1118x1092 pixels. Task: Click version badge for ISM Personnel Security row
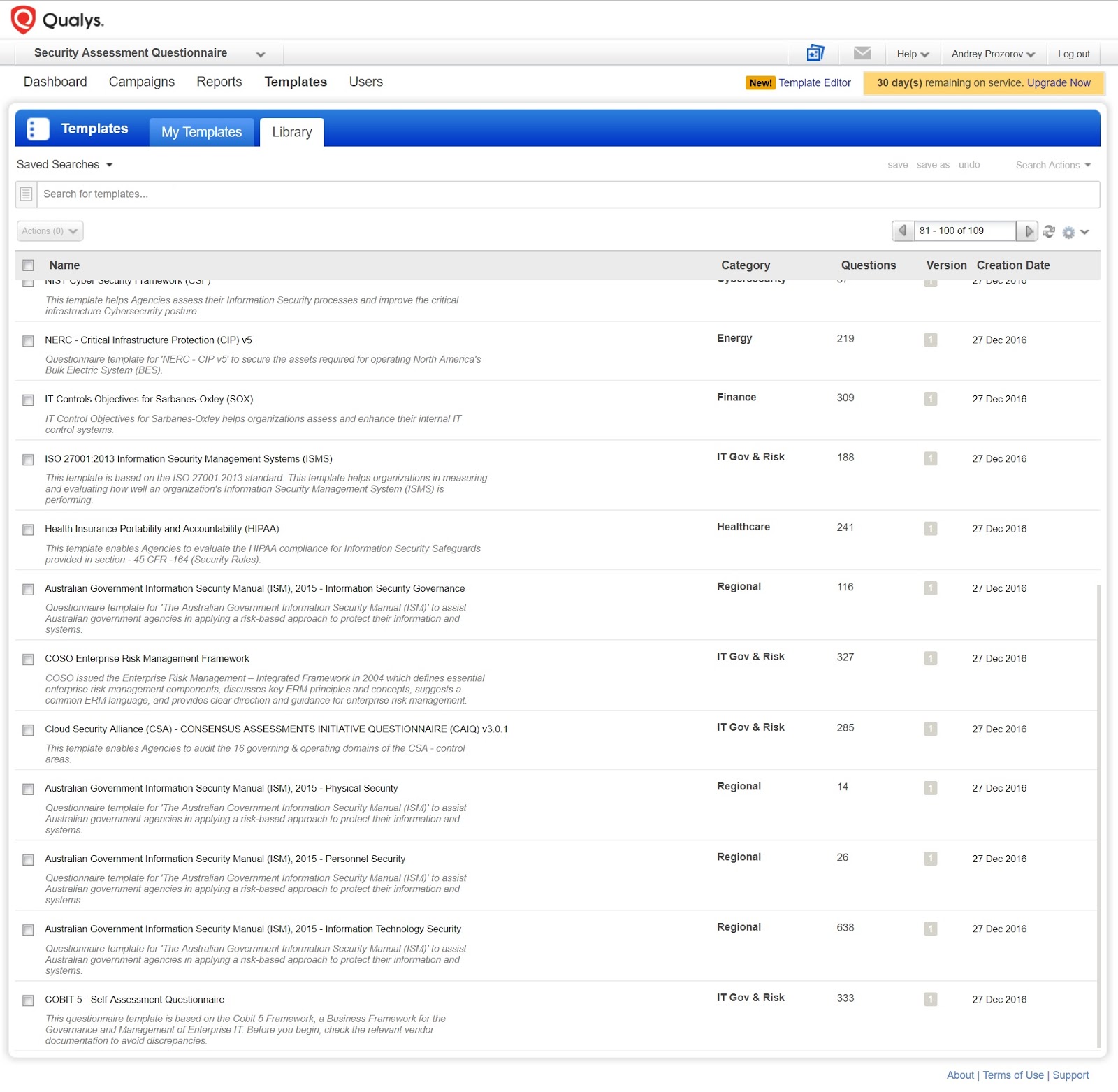point(930,859)
